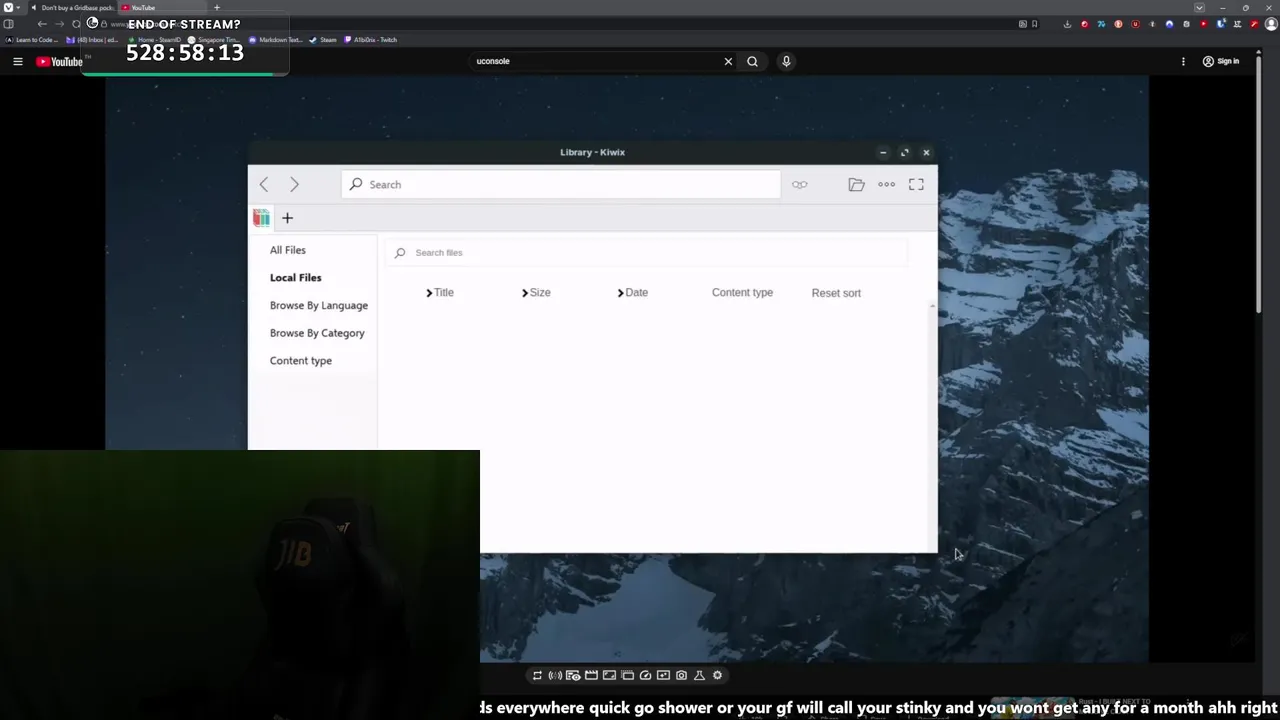This screenshot has height=720, width=1280.
Task: Click the sound wave volume boost icon
Action: click(555, 675)
